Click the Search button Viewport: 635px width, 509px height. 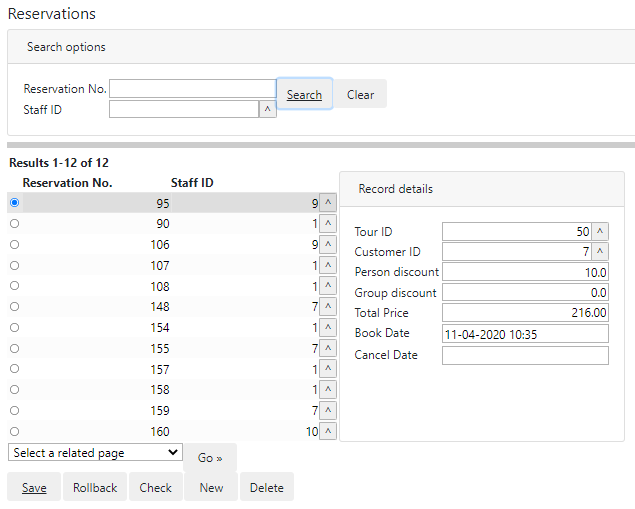click(305, 94)
